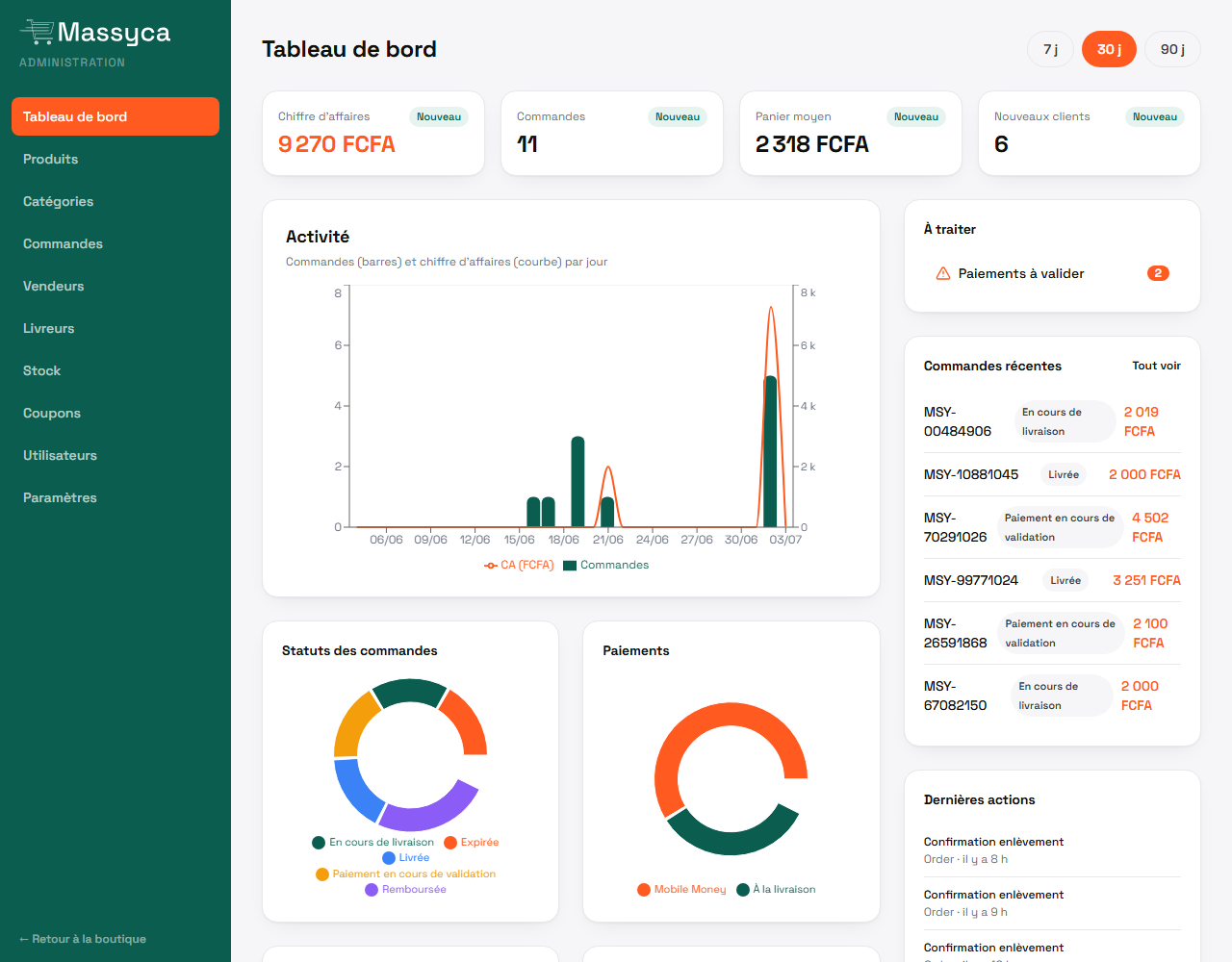Click the tallest bar in Activité chart
The image size is (1232, 962).
(x=770, y=451)
